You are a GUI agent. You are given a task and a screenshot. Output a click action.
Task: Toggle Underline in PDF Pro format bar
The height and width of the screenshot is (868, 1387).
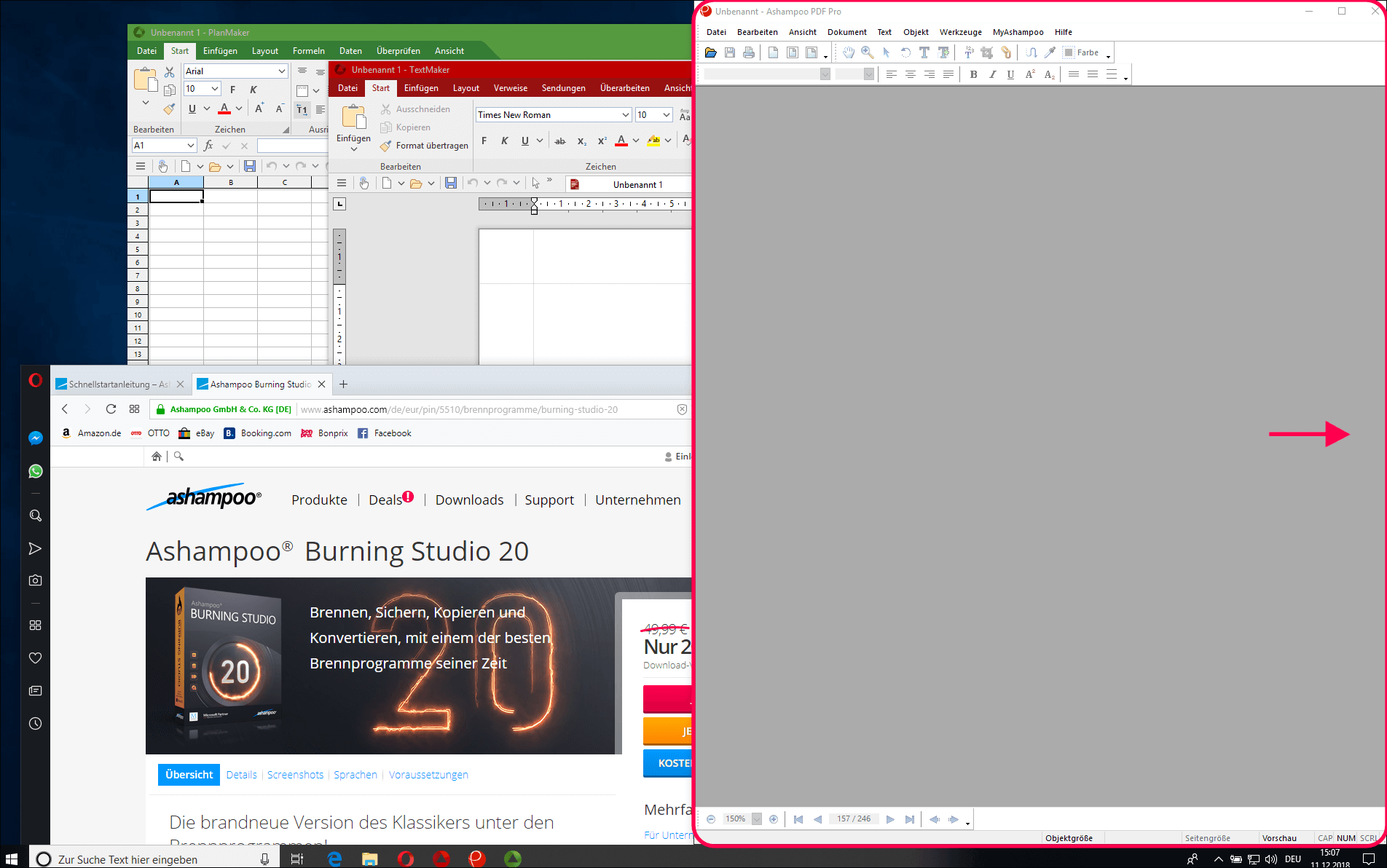tap(1010, 74)
